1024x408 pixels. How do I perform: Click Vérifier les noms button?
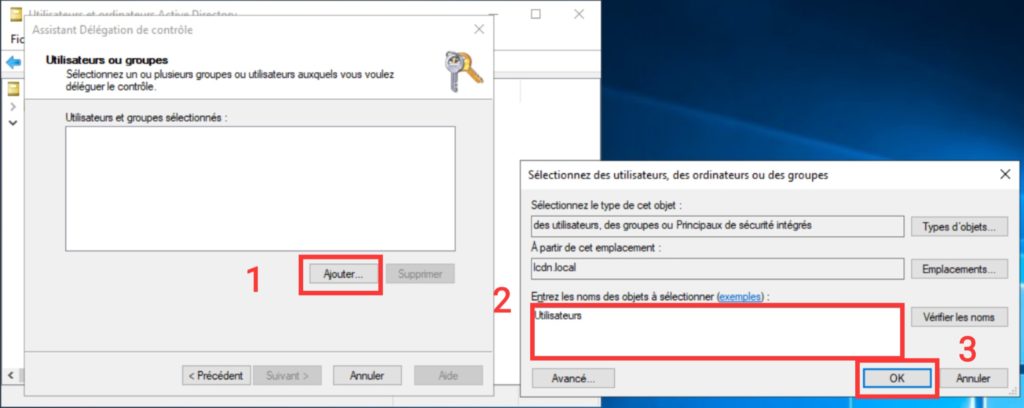tap(959, 317)
